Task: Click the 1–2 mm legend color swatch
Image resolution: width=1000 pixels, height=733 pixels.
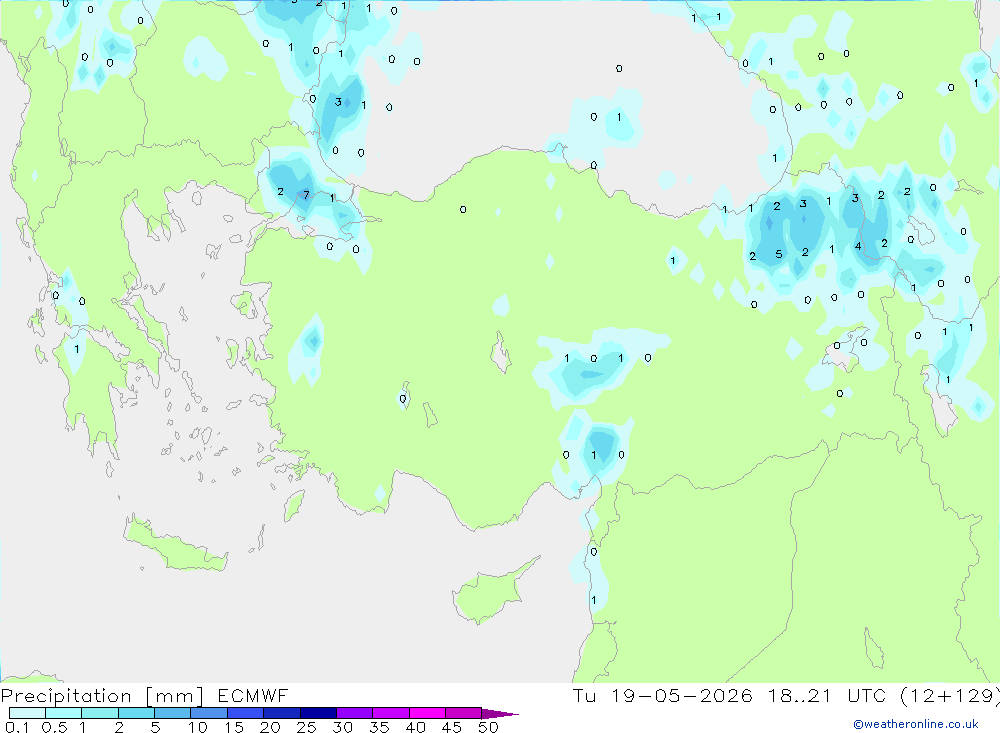Action: (x=99, y=713)
